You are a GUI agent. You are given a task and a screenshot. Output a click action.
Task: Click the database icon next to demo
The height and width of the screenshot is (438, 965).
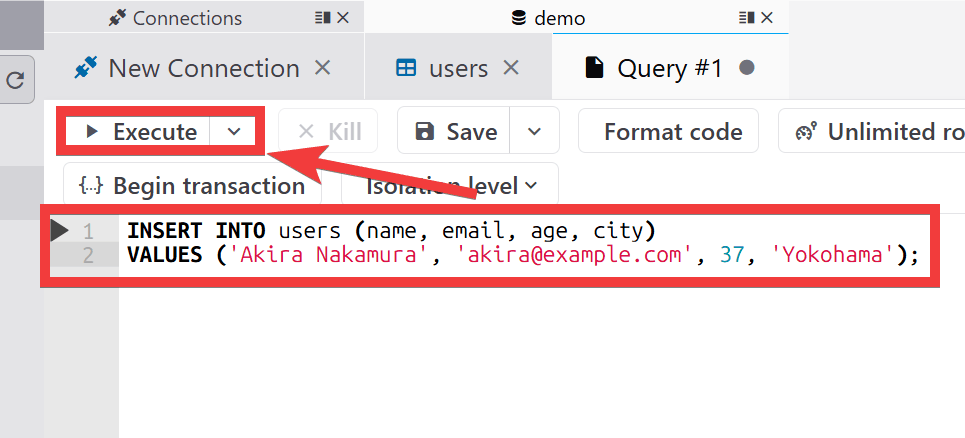[x=519, y=18]
